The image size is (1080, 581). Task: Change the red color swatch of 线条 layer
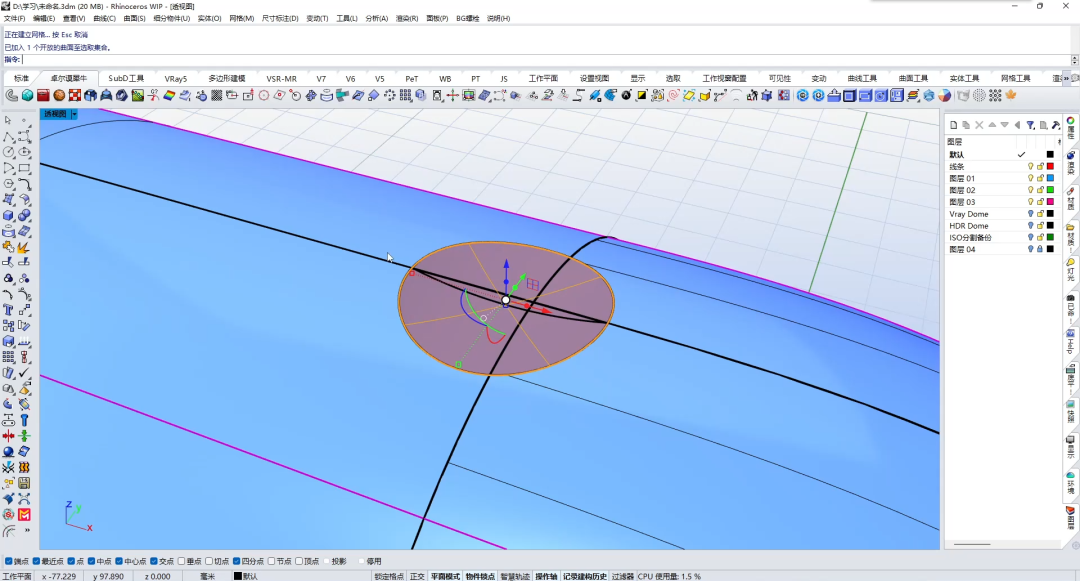(1050, 167)
